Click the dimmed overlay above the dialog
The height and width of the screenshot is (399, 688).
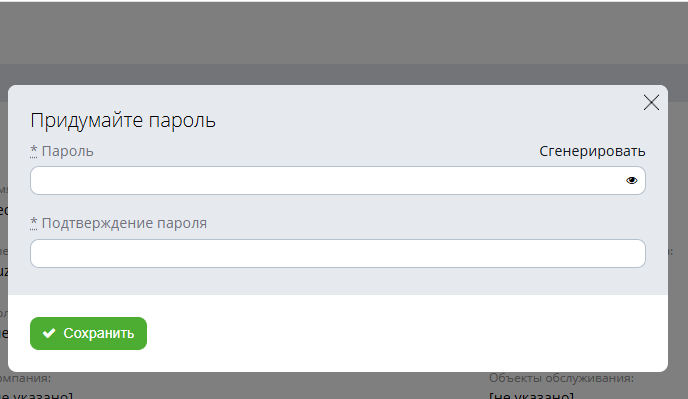(x=344, y=33)
